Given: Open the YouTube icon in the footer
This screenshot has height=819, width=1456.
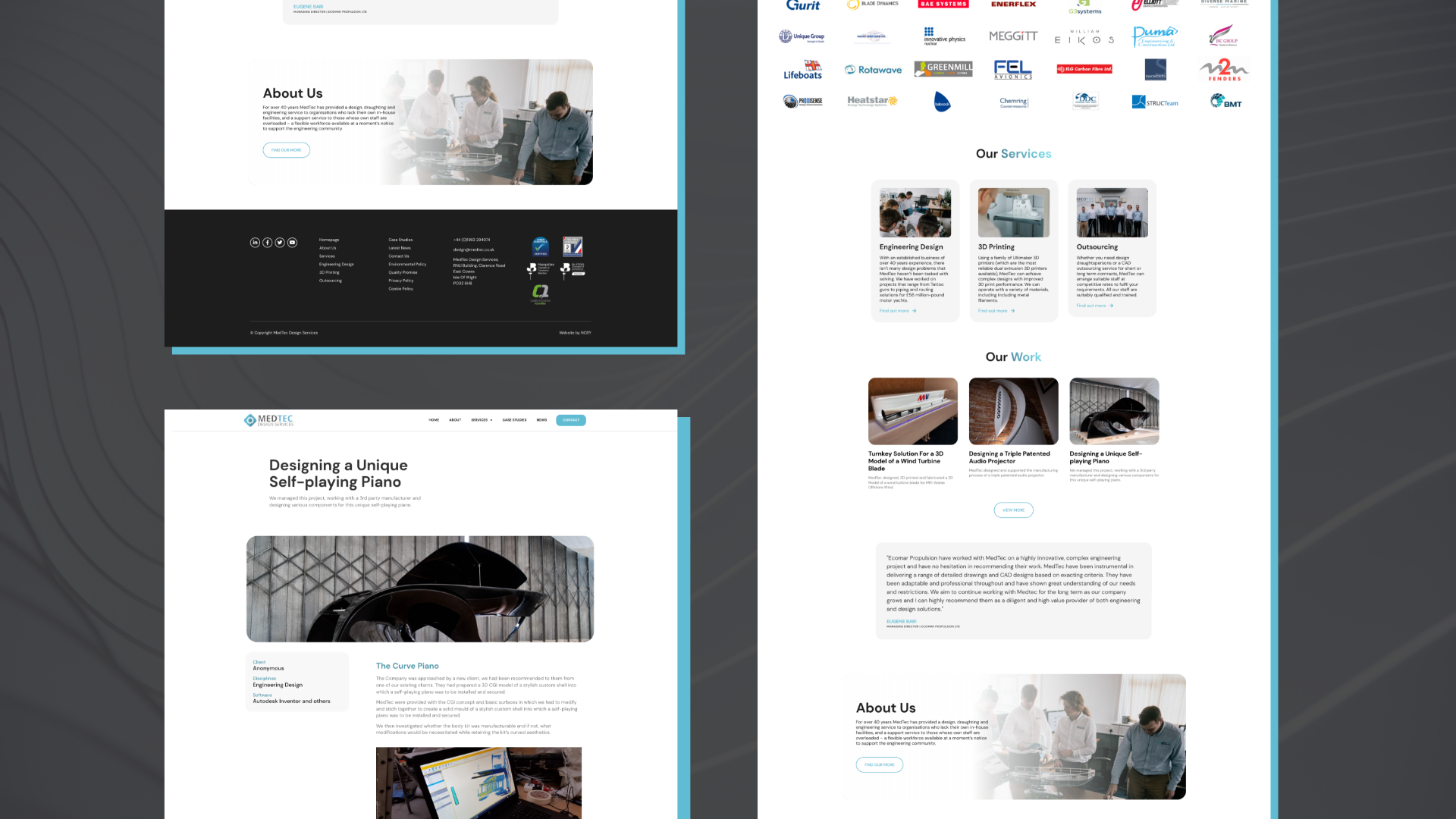Looking at the screenshot, I should click(292, 243).
